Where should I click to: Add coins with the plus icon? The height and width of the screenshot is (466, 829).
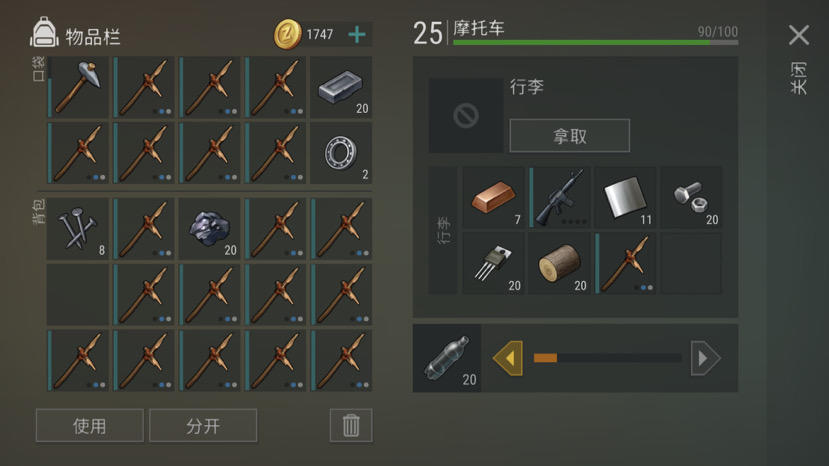pos(357,35)
